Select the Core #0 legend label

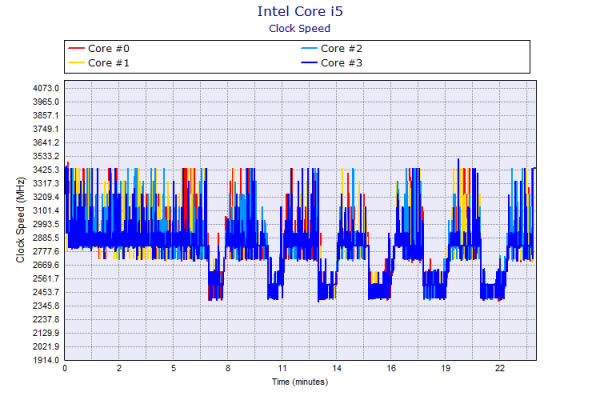[x=109, y=49]
